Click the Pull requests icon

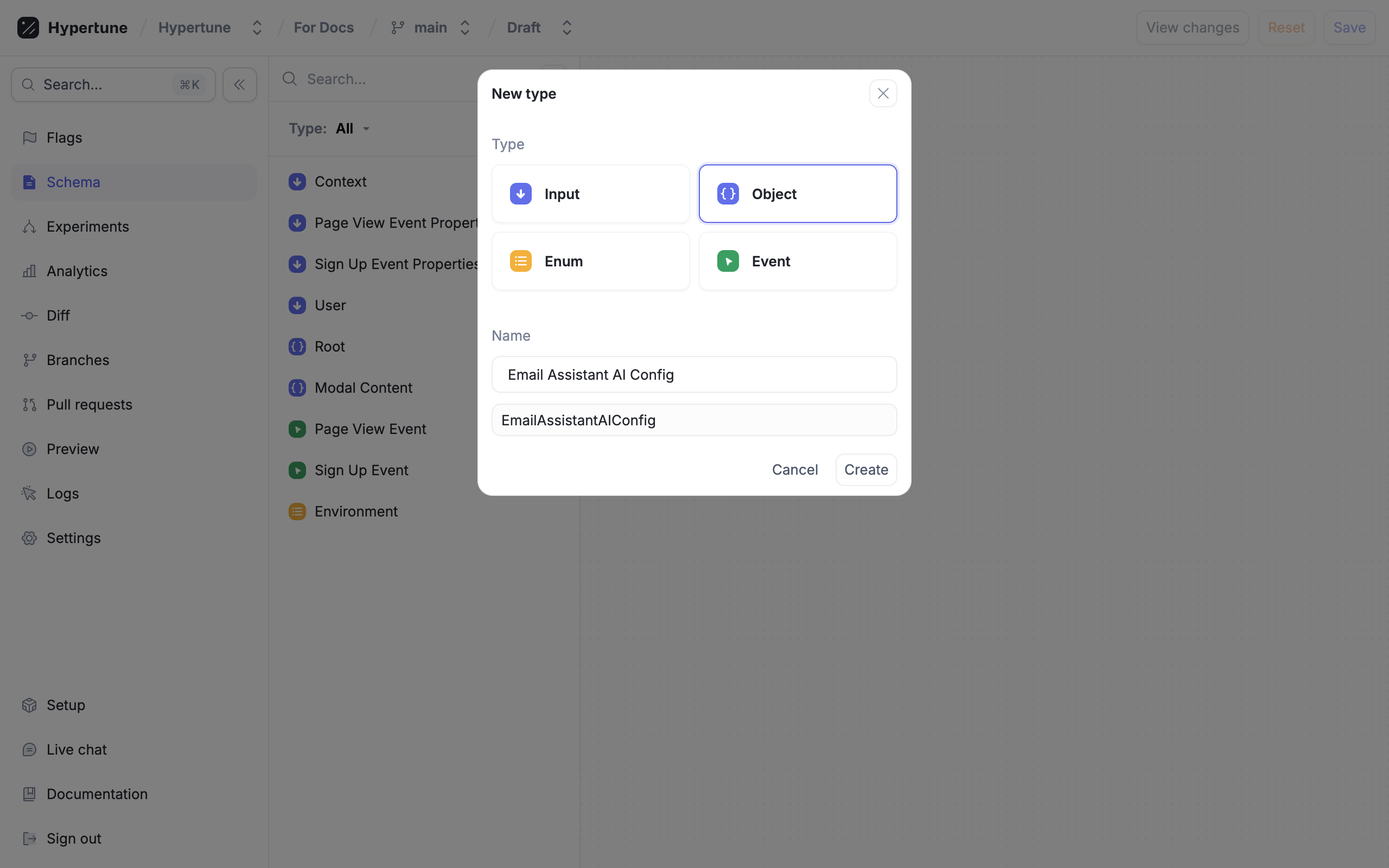[x=29, y=405]
